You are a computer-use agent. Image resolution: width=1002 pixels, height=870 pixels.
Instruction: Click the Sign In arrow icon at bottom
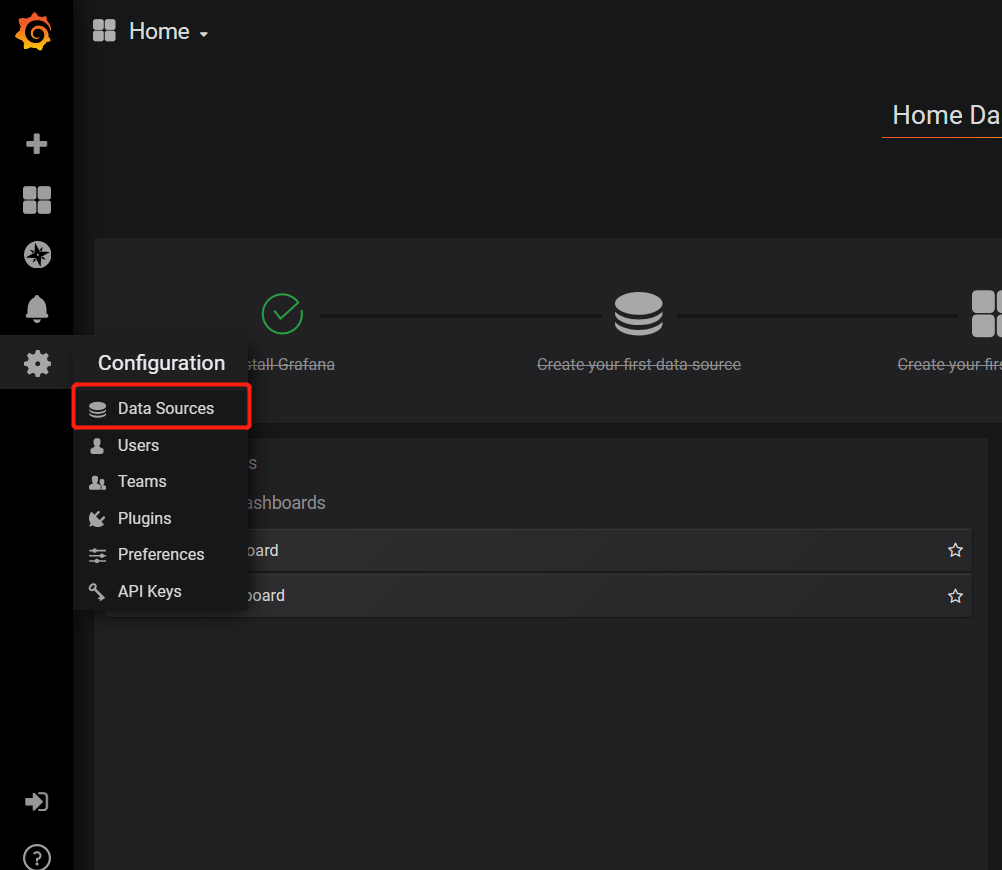click(36, 801)
